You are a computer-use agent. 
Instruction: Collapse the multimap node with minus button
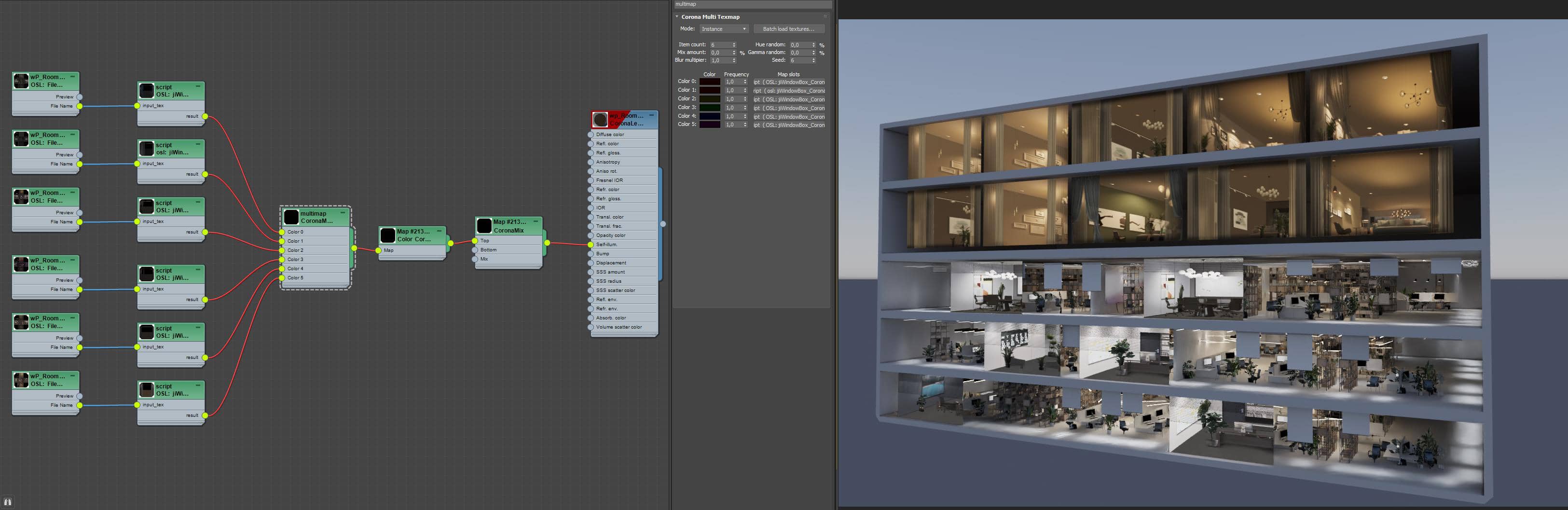click(x=344, y=213)
